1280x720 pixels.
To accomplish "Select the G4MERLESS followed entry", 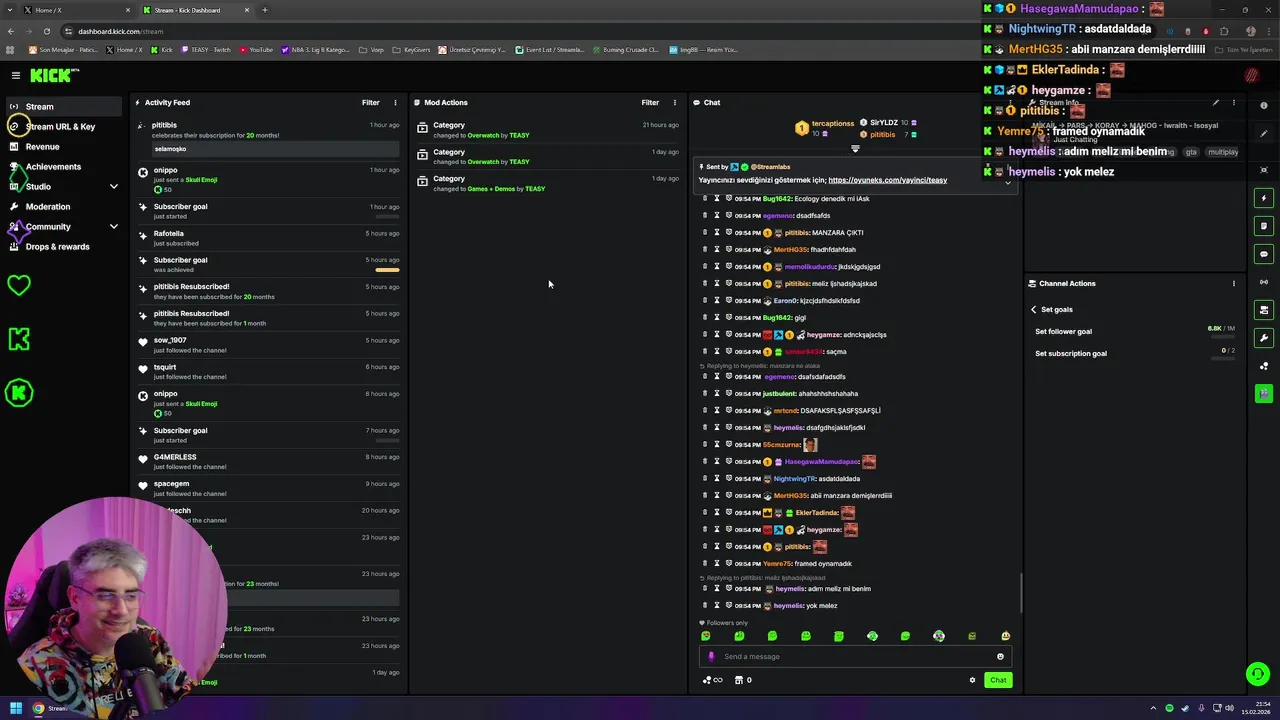I will pyautogui.click(x=270, y=461).
